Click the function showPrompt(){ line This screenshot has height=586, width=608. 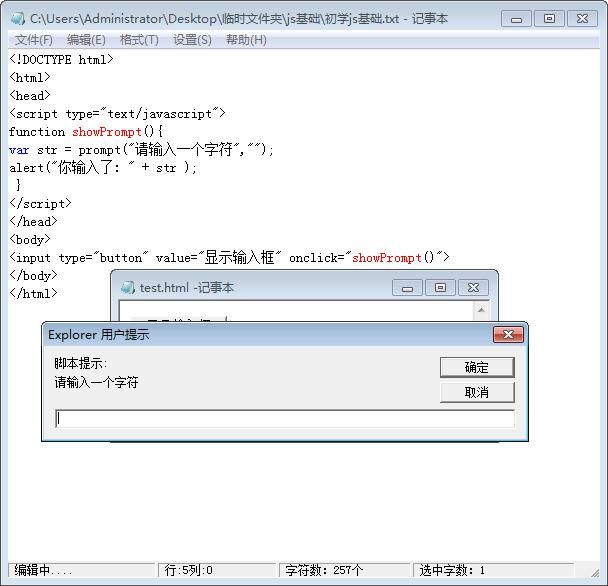tap(86, 132)
